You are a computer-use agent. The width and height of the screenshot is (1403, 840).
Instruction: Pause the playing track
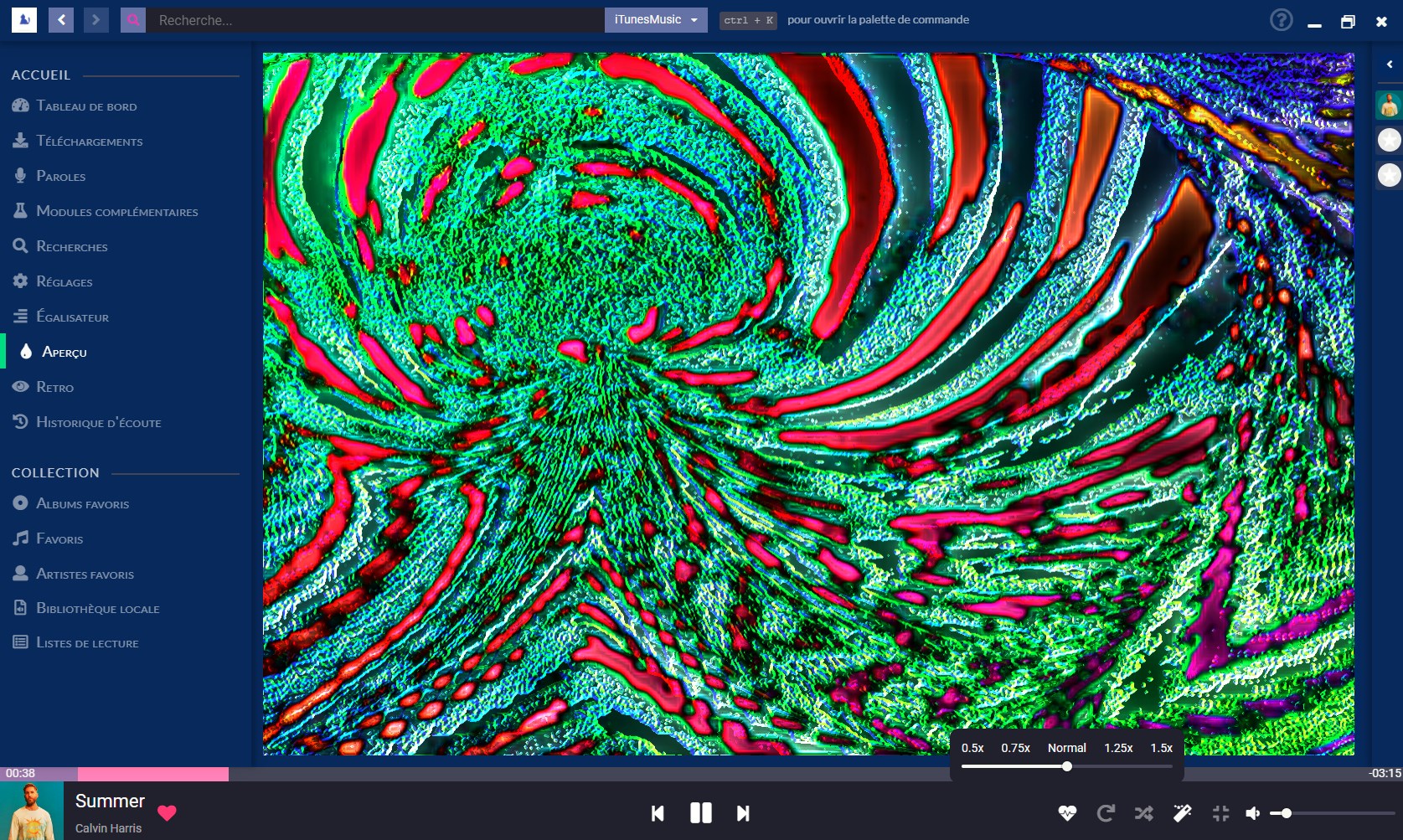tap(701, 813)
